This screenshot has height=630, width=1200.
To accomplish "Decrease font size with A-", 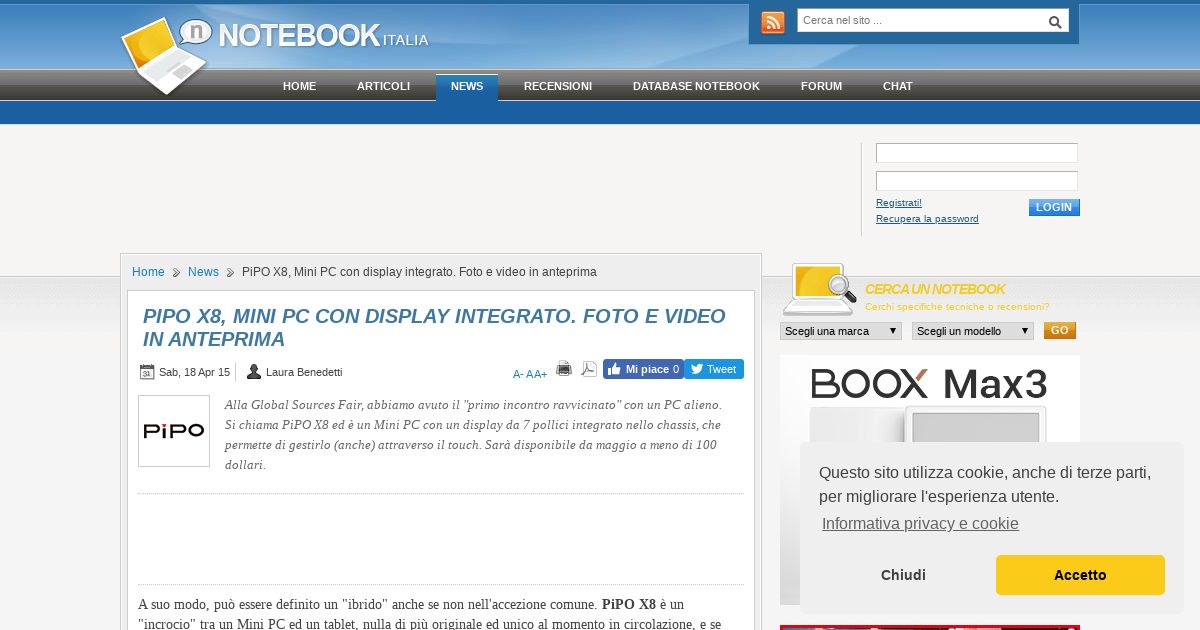I will (518, 374).
